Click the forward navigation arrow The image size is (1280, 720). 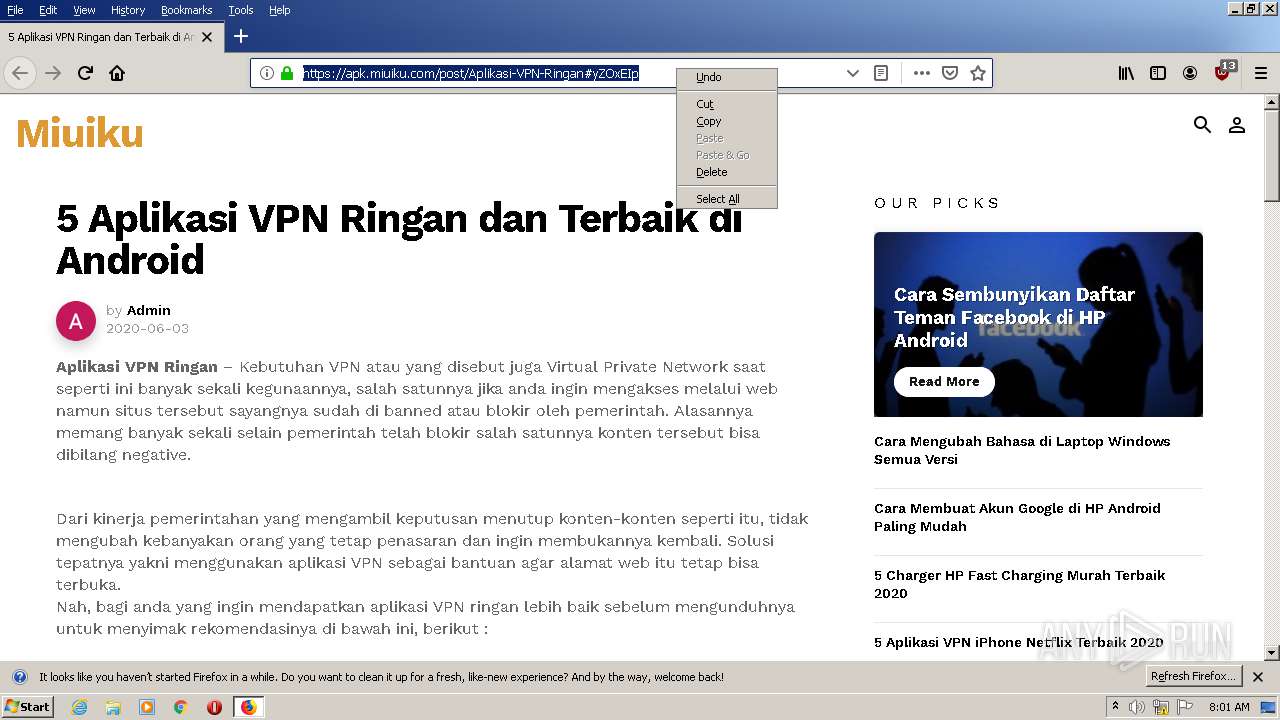click(x=53, y=73)
